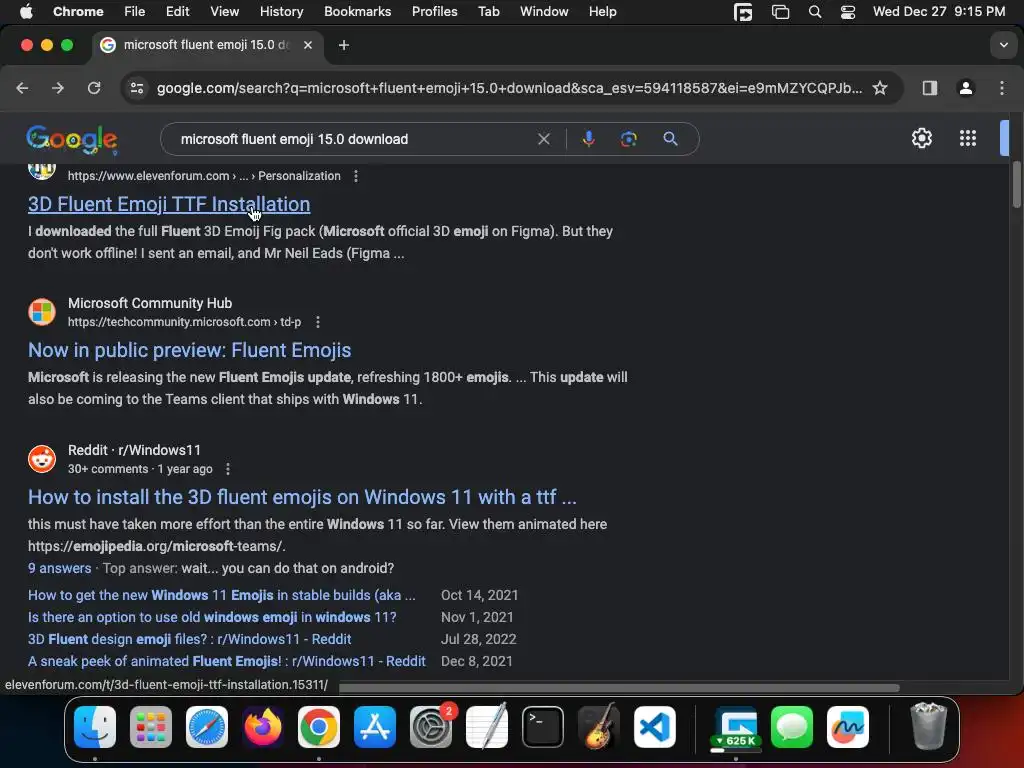Open GarageBand from the Dock
1024x768 pixels.
[598, 726]
